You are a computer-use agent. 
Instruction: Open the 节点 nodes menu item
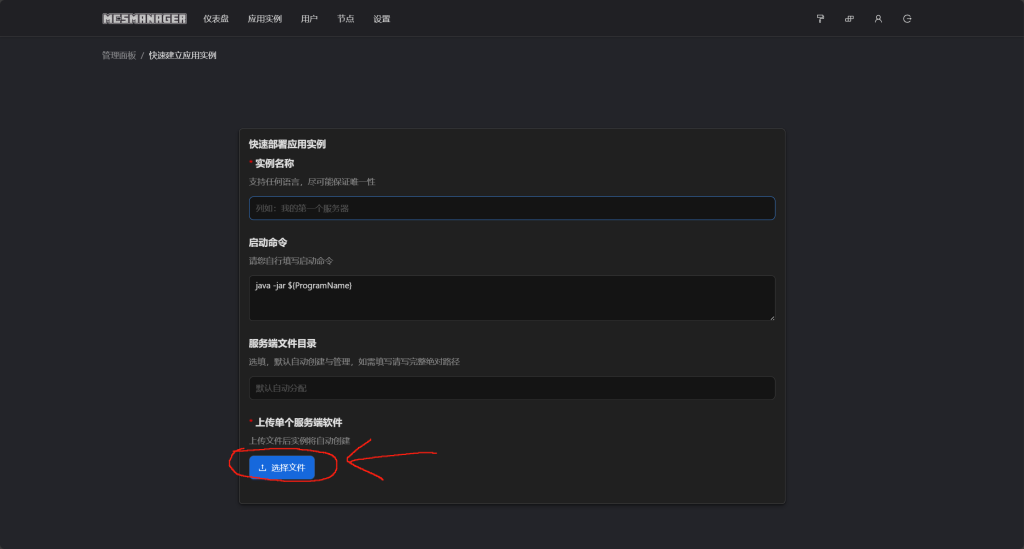click(345, 19)
